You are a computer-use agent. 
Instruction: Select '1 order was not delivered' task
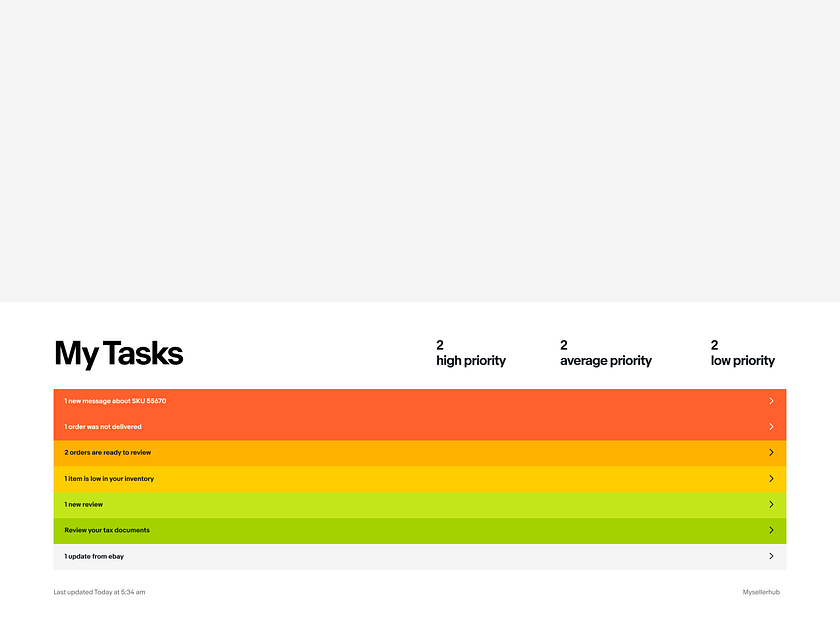tap(420, 428)
